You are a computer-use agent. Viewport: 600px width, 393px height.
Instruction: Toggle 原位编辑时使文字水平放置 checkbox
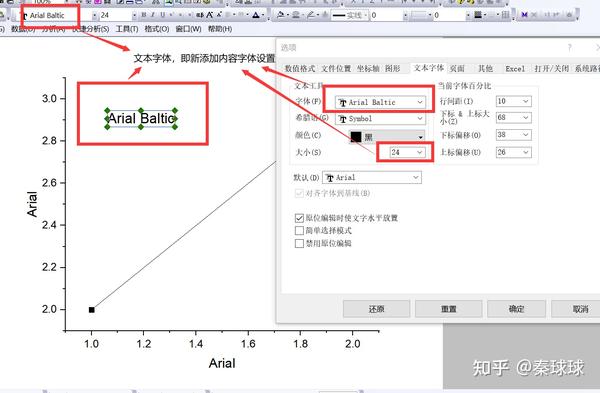tap(299, 218)
